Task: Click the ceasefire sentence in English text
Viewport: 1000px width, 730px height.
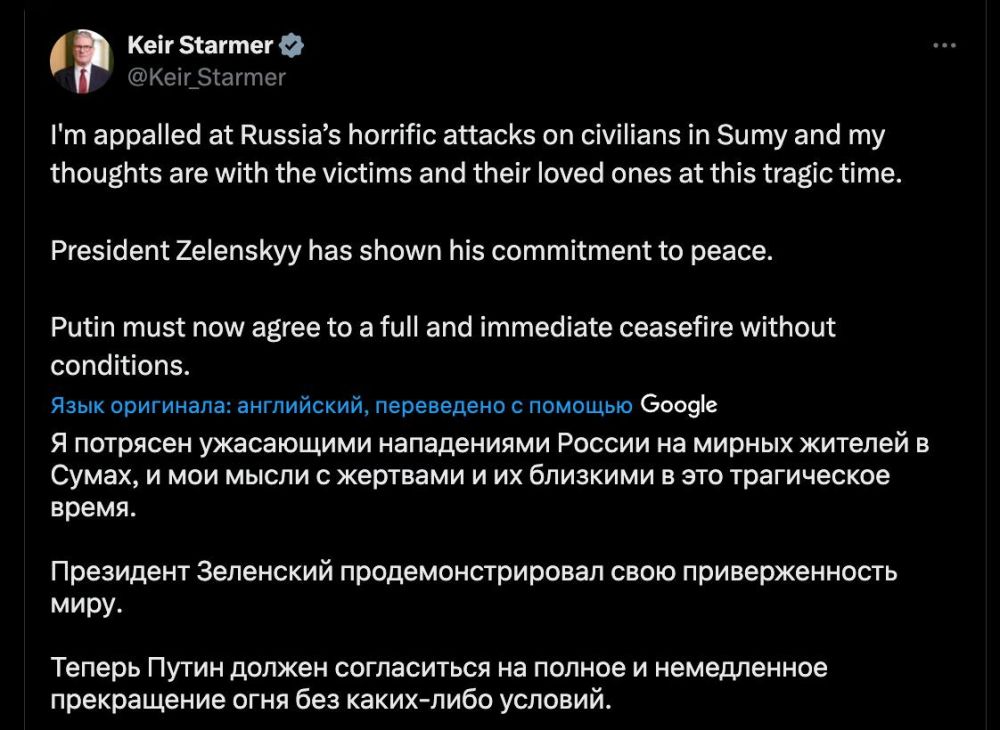Action: click(440, 326)
